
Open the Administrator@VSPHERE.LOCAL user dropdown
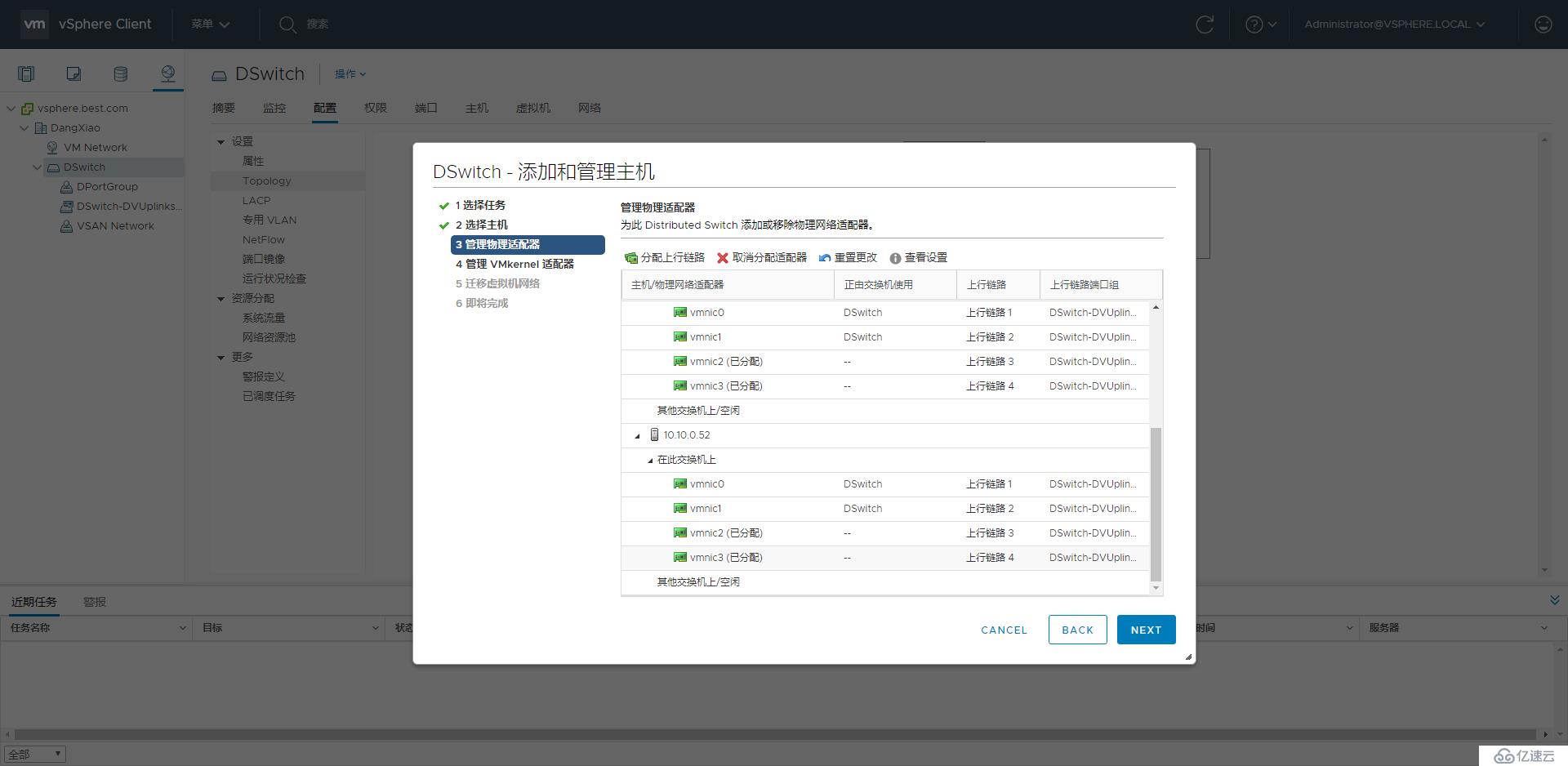[1394, 24]
